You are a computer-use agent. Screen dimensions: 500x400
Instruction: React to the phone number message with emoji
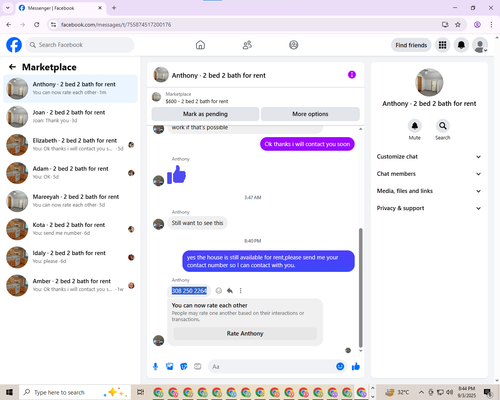click(x=219, y=291)
